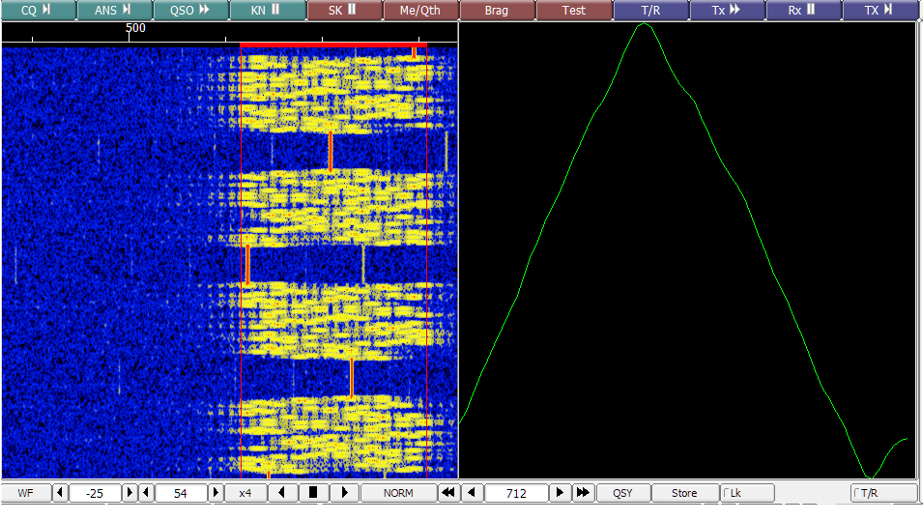Store the current frequency

tap(685, 493)
